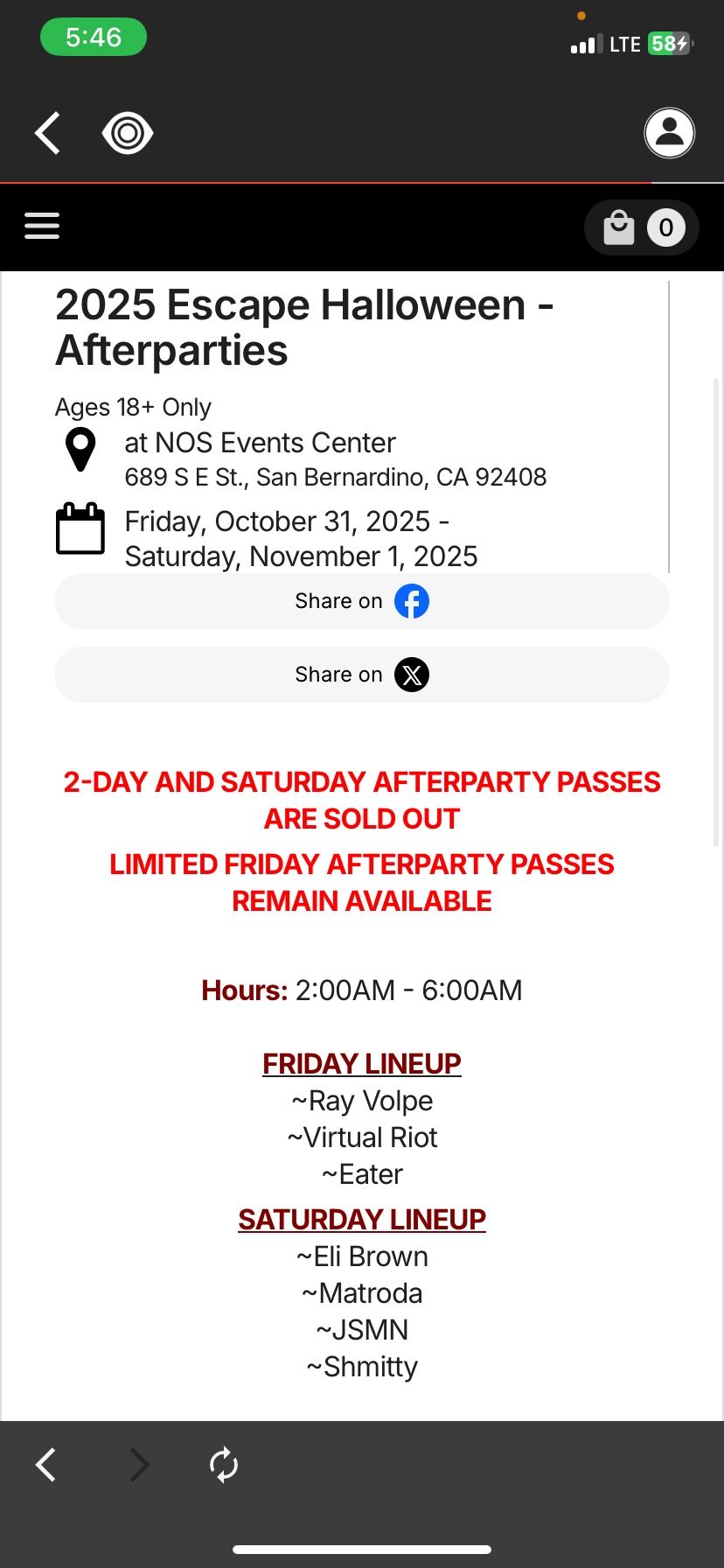Share the event on X
The height and width of the screenshot is (1568, 724).
(x=361, y=675)
